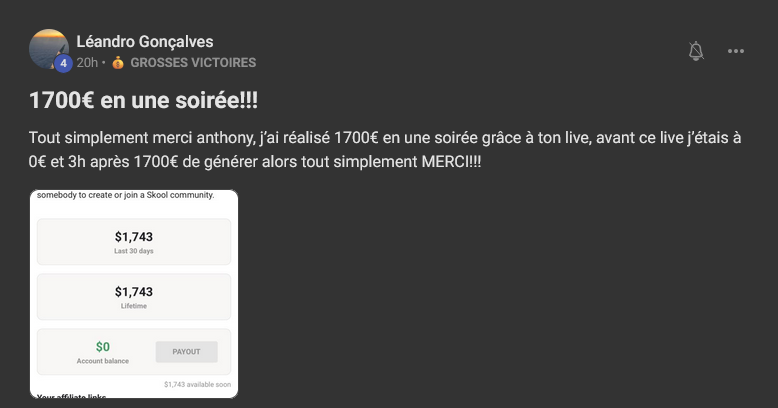Open the three-dot post options menu
Viewport: 778px width, 408px height.
735,51
